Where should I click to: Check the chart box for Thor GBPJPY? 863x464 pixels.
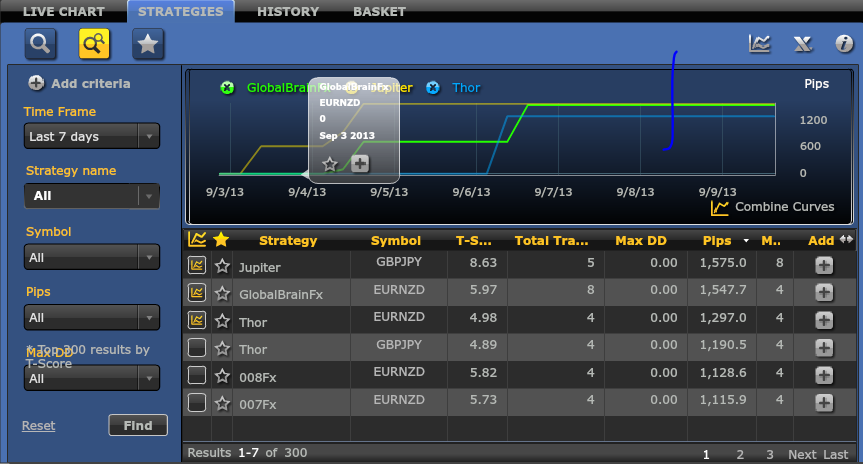197,347
